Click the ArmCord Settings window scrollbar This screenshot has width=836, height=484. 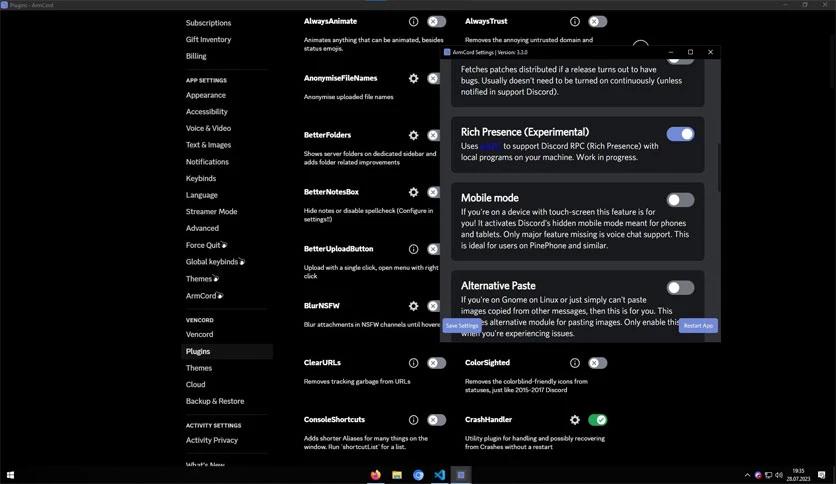tap(719, 167)
